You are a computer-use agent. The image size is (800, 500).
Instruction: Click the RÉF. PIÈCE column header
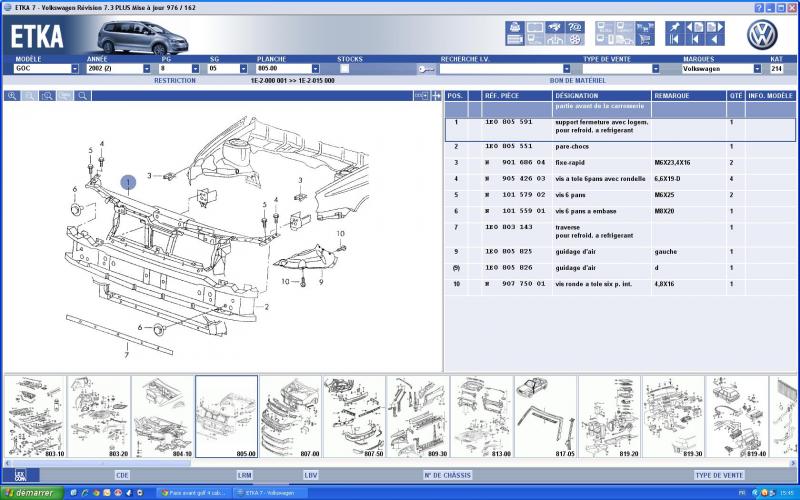[x=517, y=96]
